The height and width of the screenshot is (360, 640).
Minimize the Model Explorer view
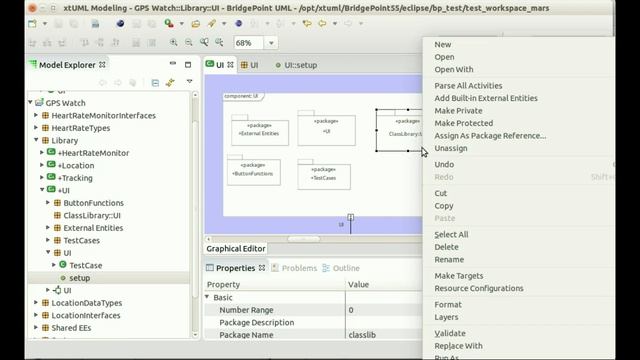(x=173, y=64)
